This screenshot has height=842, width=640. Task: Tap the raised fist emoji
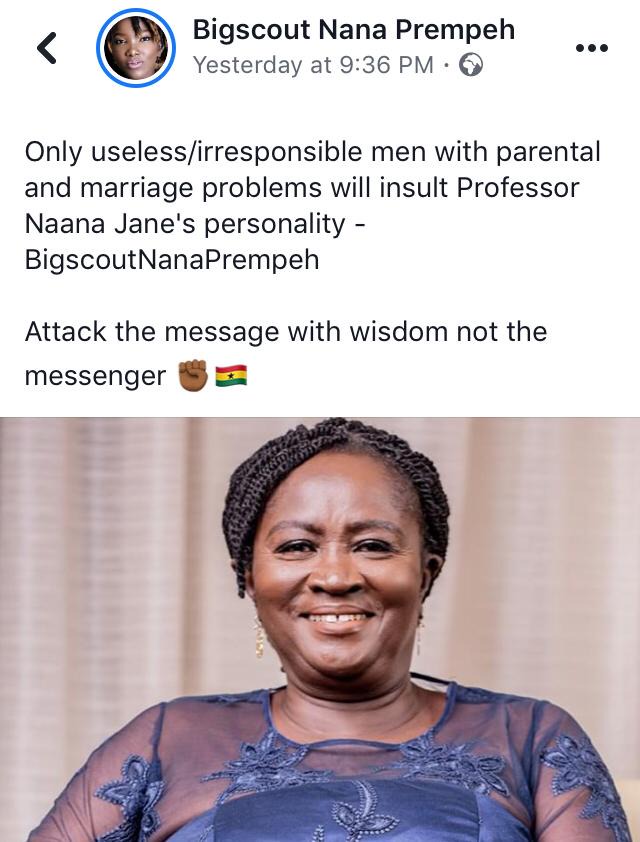(x=193, y=375)
